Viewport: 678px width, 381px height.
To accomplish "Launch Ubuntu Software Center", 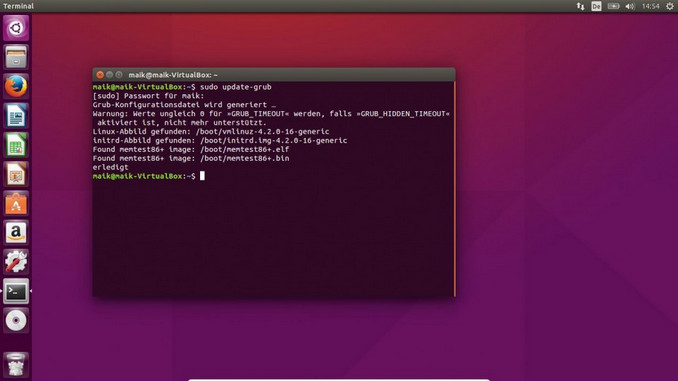I will click(16, 203).
